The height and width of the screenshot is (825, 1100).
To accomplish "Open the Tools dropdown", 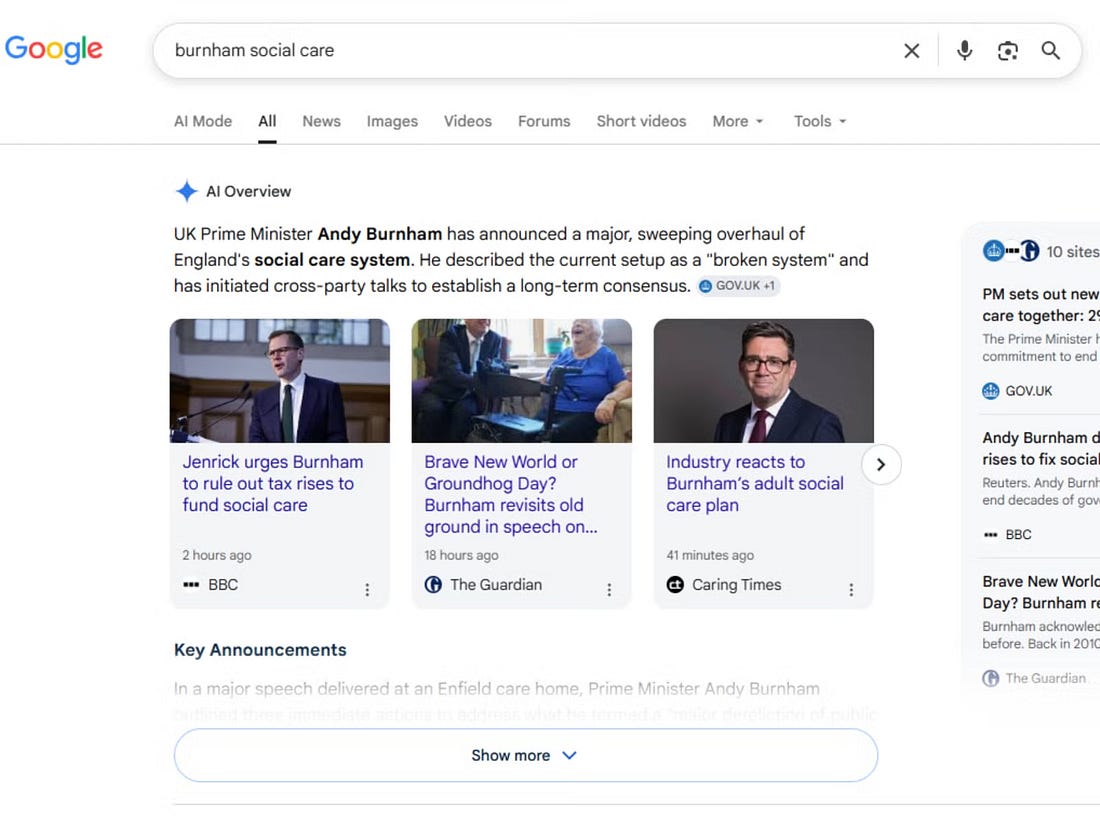I will coord(820,121).
